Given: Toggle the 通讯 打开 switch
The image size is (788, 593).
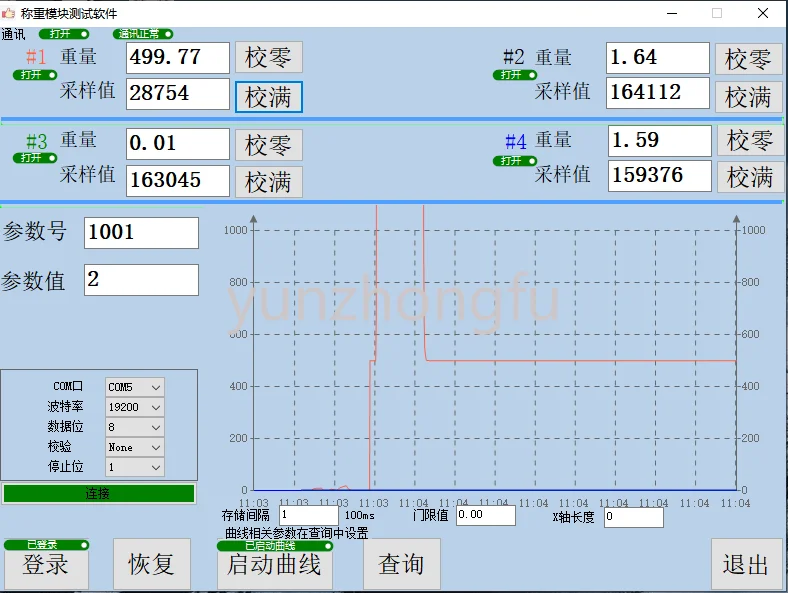Looking at the screenshot, I should point(64,34).
